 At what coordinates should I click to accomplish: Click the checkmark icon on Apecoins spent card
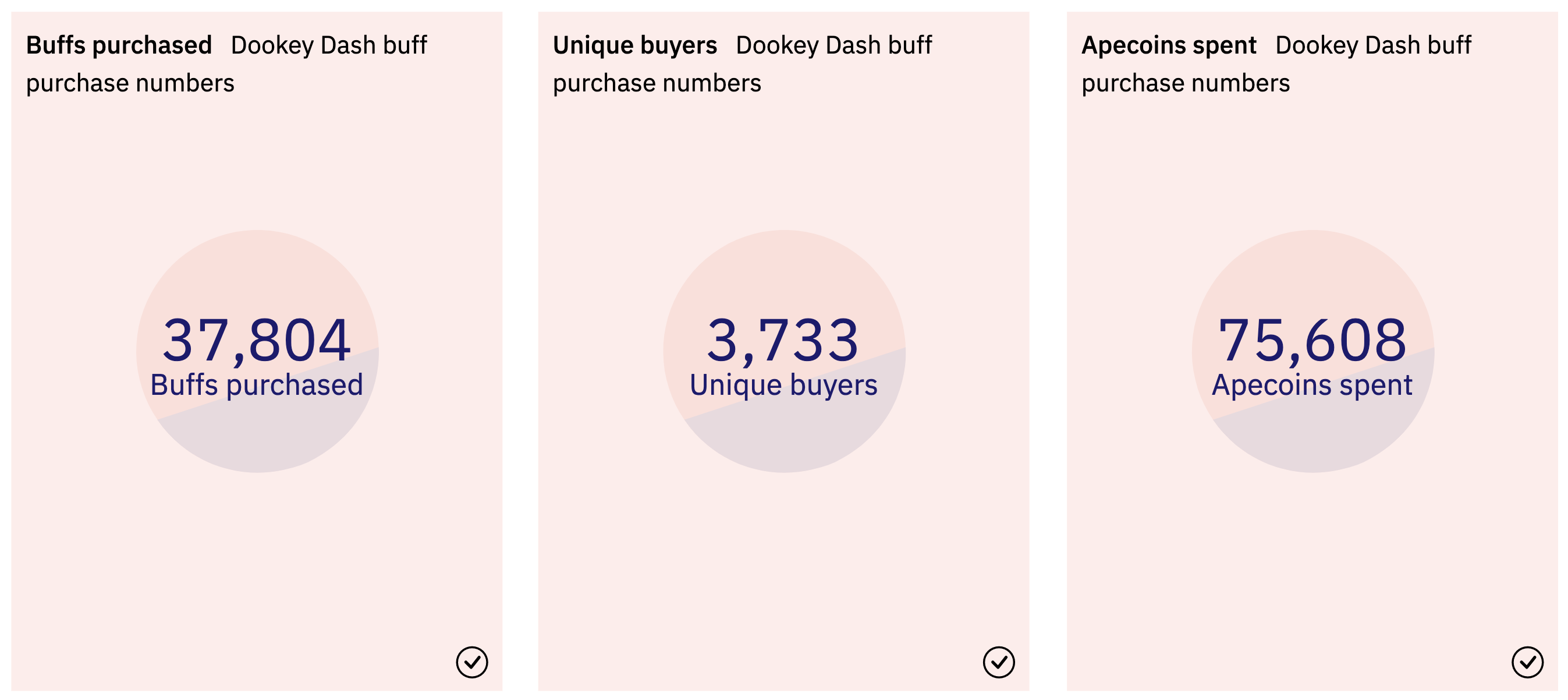pyautogui.click(x=1527, y=662)
